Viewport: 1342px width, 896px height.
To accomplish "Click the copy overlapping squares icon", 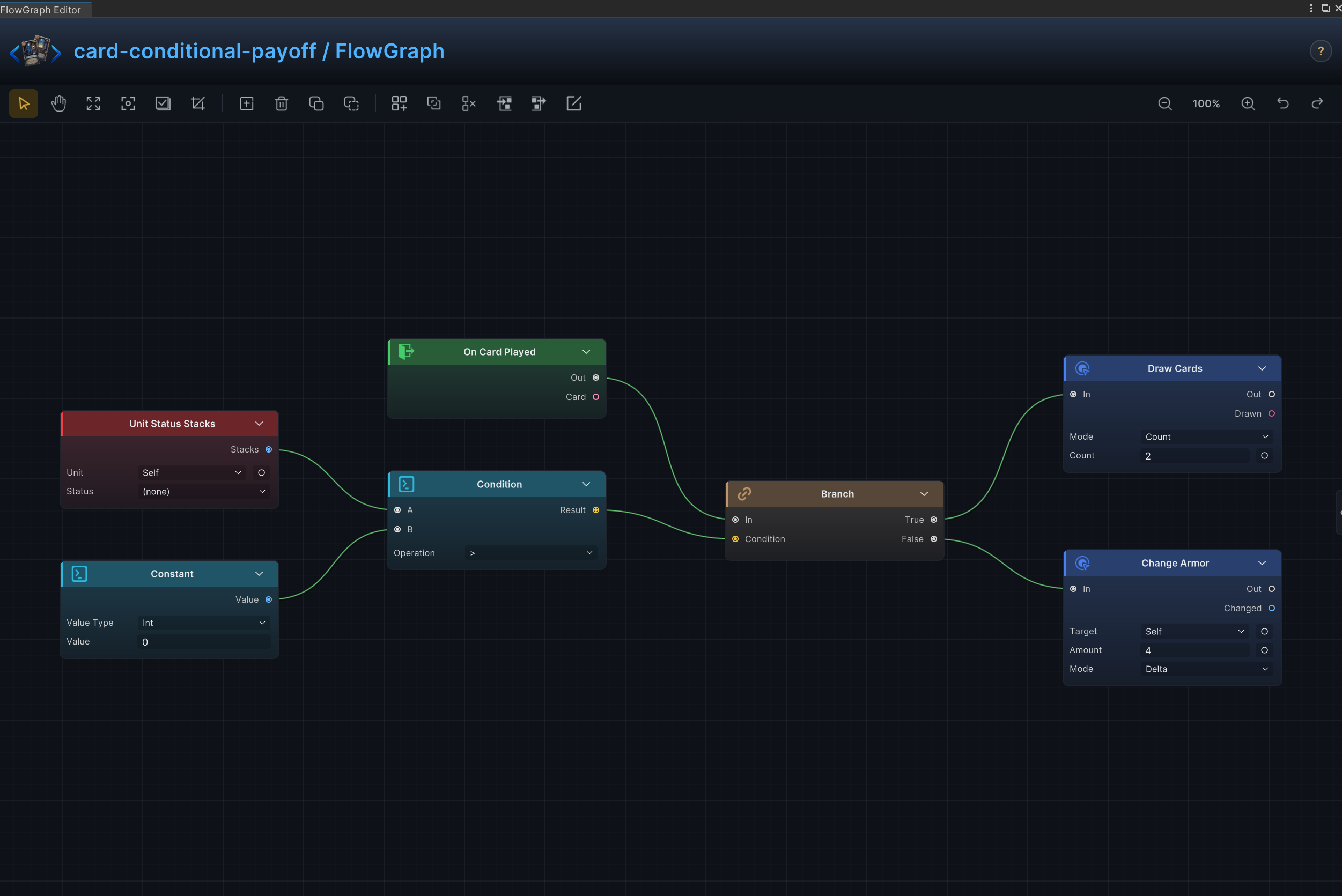I will pyautogui.click(x=316, y=103).
